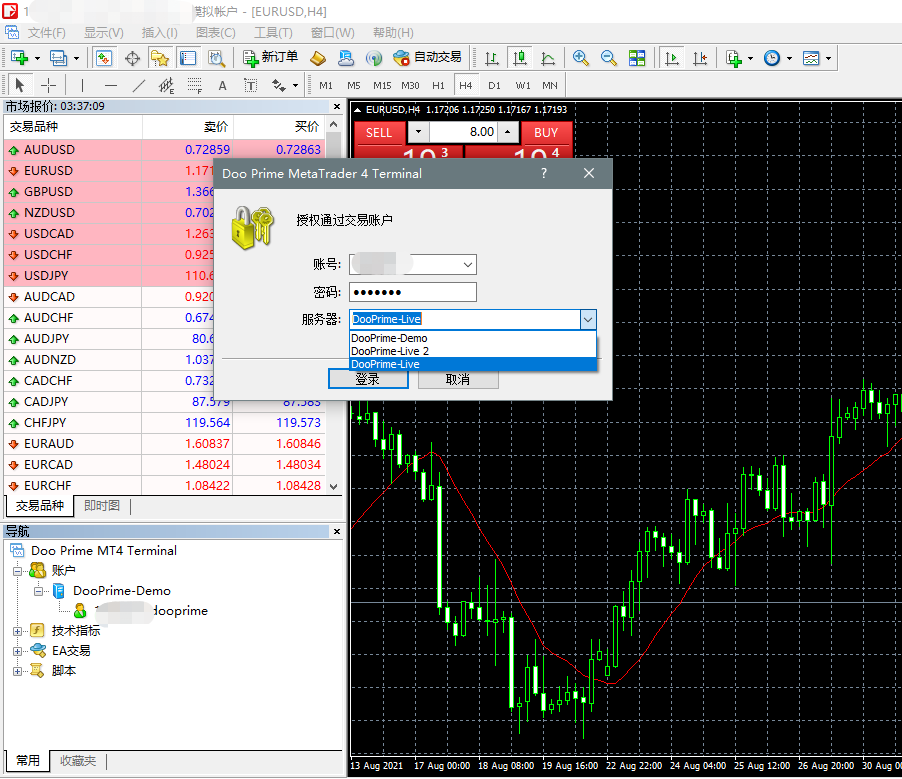
Task: Select the Fibonacci retracement tool
Action: 194,86
